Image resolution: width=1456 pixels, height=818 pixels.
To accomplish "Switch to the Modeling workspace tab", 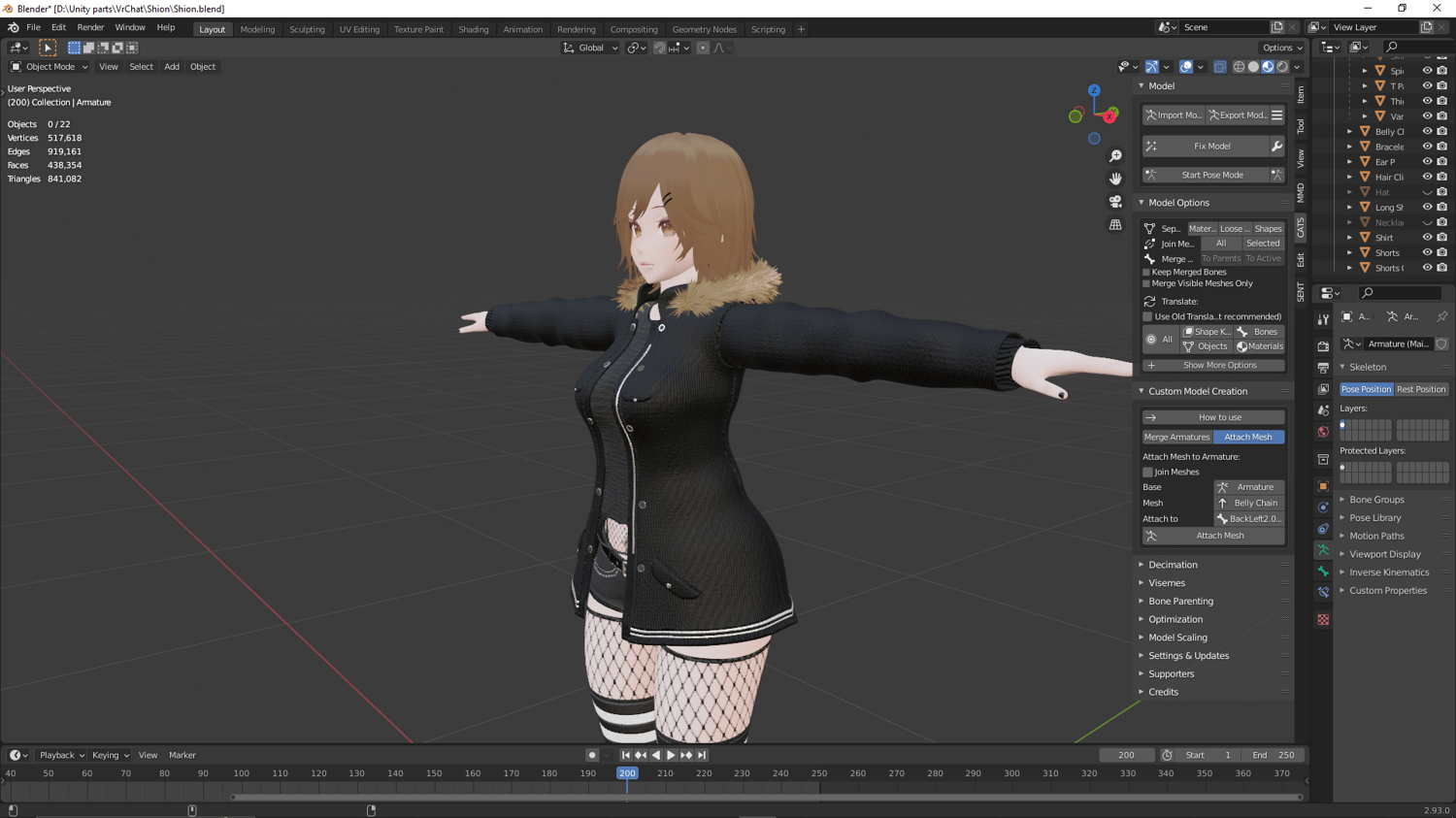I will [257, 29].
